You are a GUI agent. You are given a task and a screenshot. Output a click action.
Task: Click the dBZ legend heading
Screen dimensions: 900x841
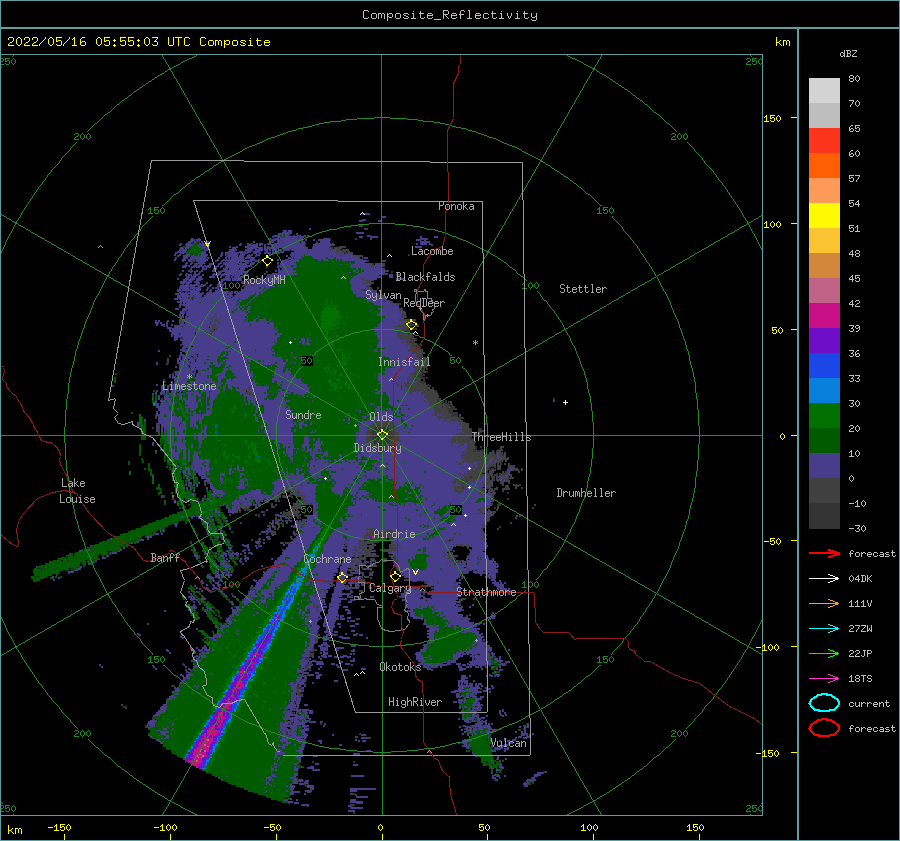848,53
